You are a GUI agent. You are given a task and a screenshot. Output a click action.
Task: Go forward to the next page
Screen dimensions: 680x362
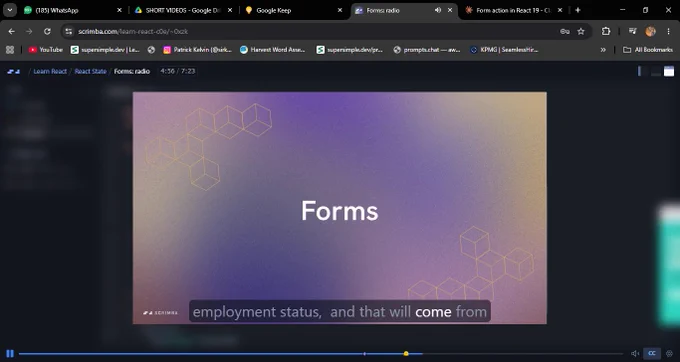pyautogui.click(x=29, y=31)
